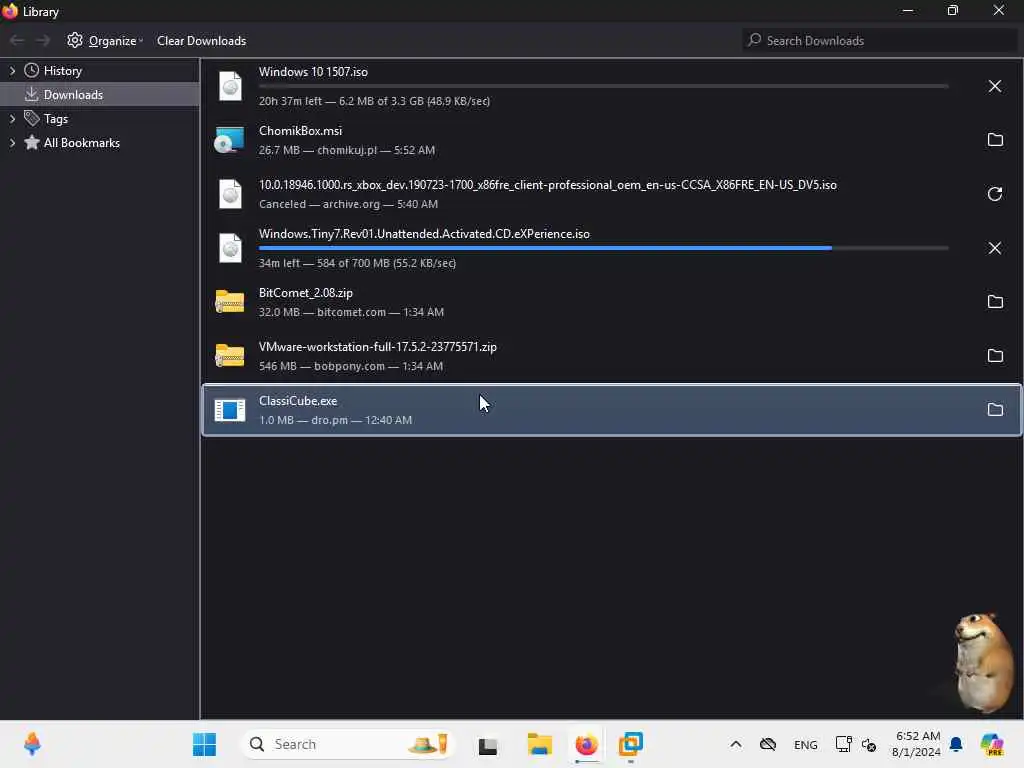Click the Windows 10 1507.iso progress bar
This screenshot has width=1024, height=768.
point(603,86)
